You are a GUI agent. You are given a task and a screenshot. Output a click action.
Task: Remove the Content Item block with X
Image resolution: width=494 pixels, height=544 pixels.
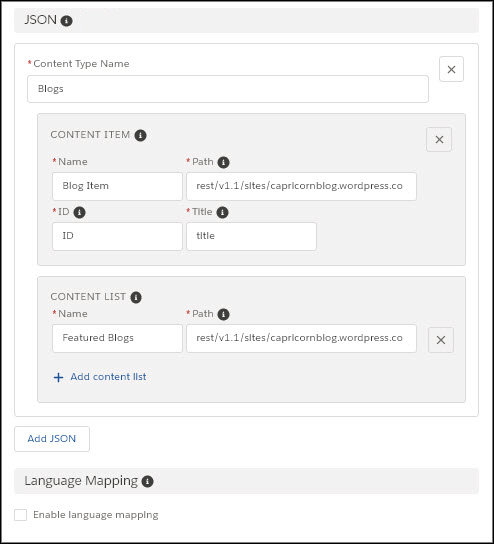click(x=439, y=139)
